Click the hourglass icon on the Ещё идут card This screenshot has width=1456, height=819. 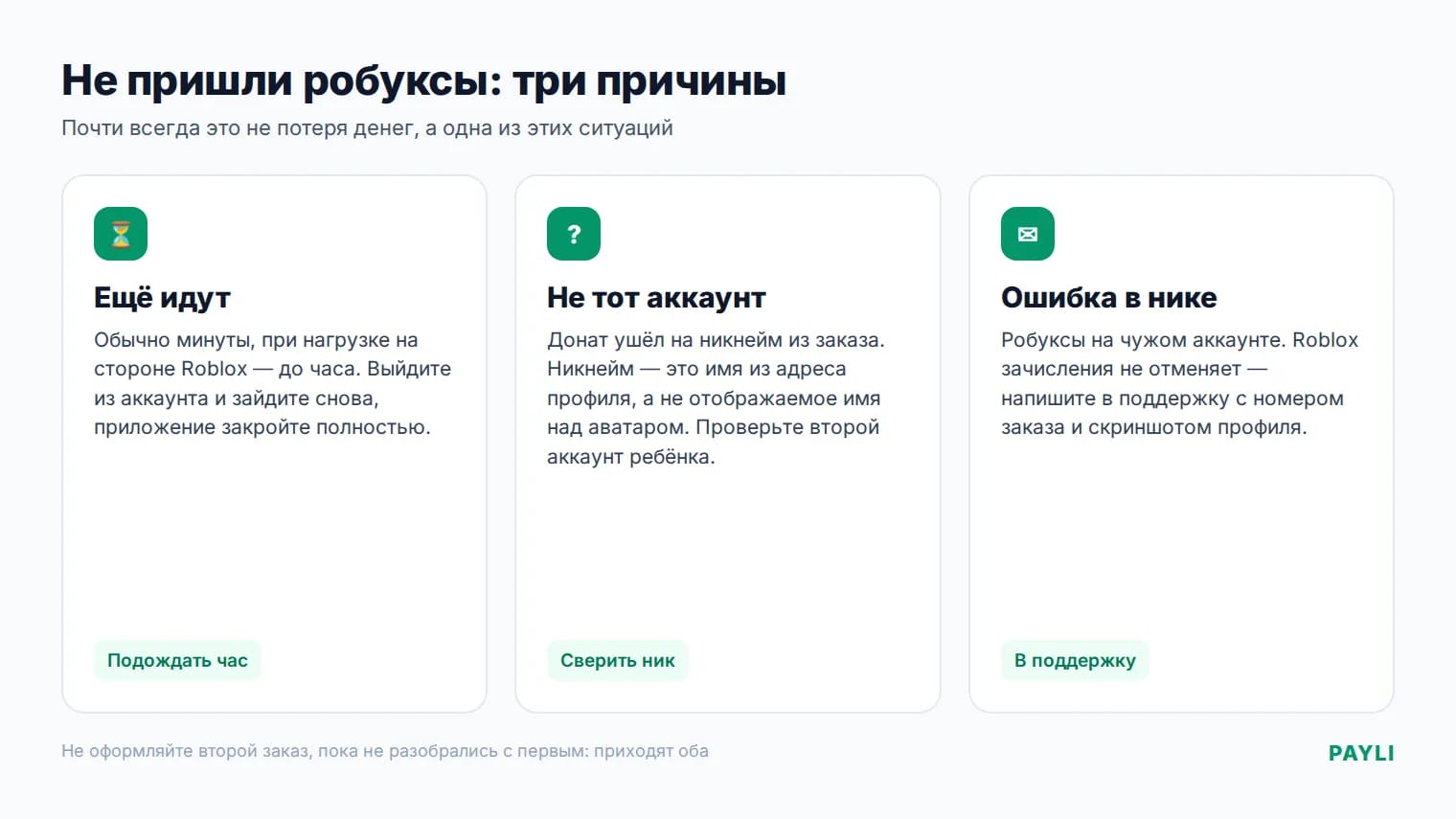[x=121, y=234]
